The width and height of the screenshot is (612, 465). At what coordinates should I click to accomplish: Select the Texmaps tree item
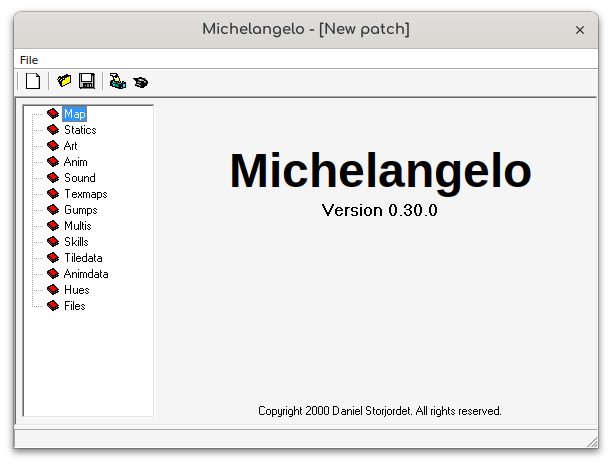click(85, 194)
